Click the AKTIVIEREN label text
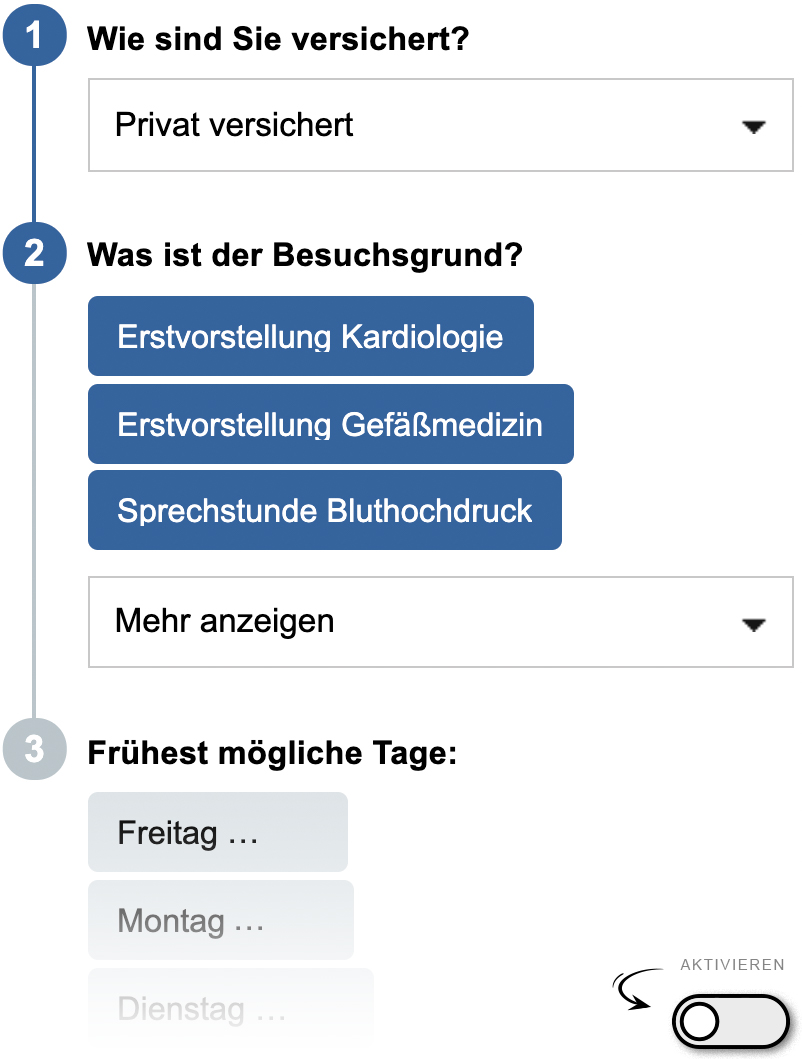This screenshot has height=1059, width=802. coord(732,965)
